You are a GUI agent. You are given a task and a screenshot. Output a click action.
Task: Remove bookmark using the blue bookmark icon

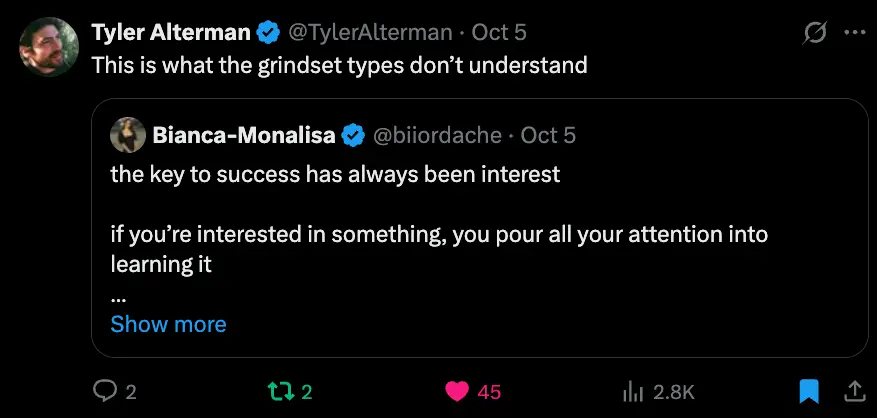pos(809,392)
